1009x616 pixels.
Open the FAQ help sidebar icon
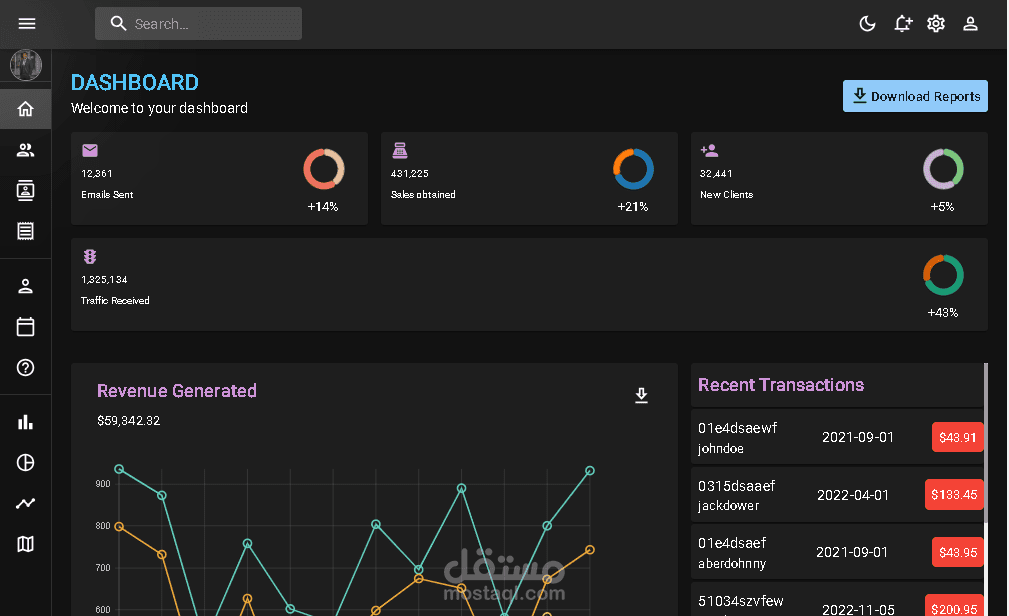[x=26, y=368]
